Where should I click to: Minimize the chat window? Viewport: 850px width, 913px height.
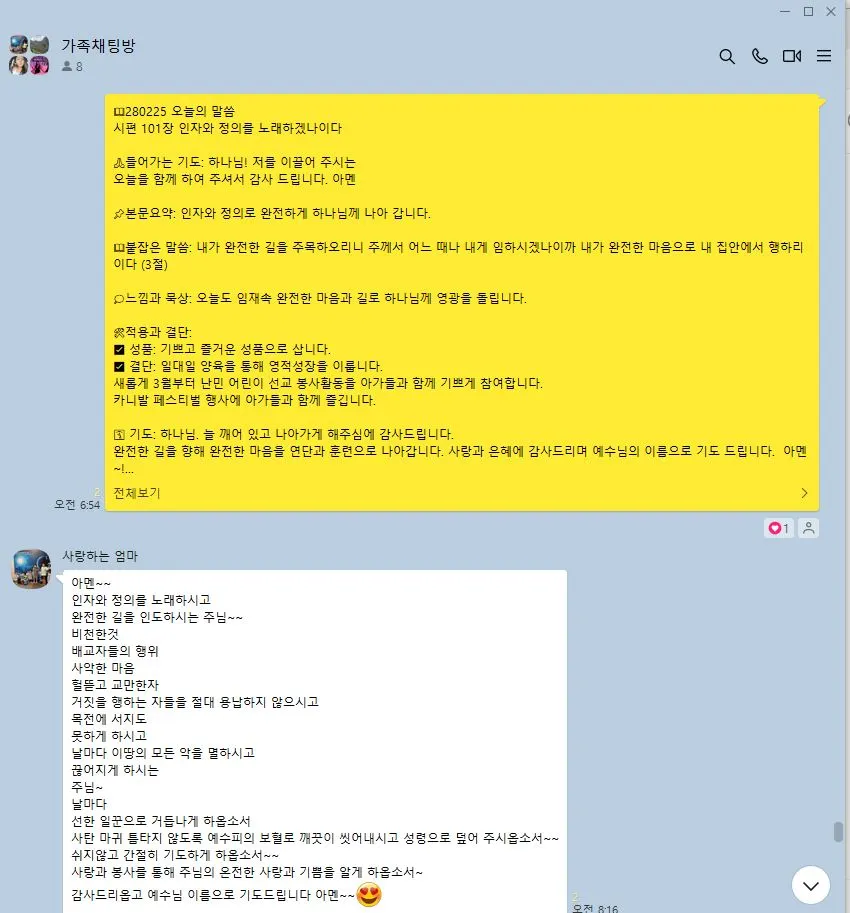click(785, 12)
